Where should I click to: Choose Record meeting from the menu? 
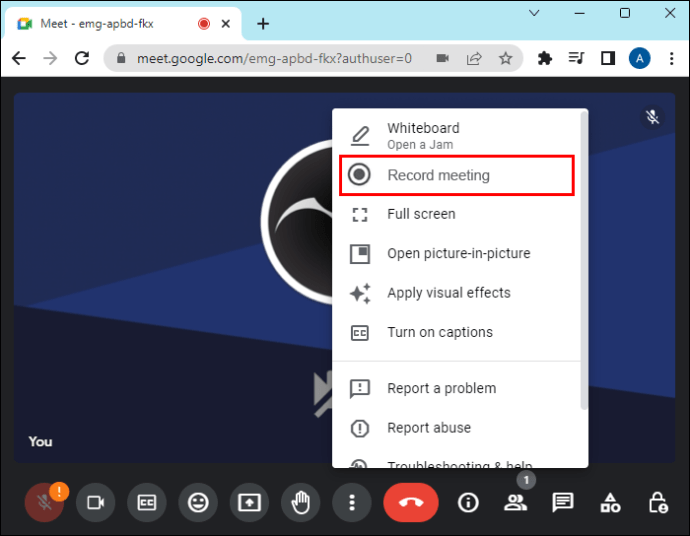456,175
